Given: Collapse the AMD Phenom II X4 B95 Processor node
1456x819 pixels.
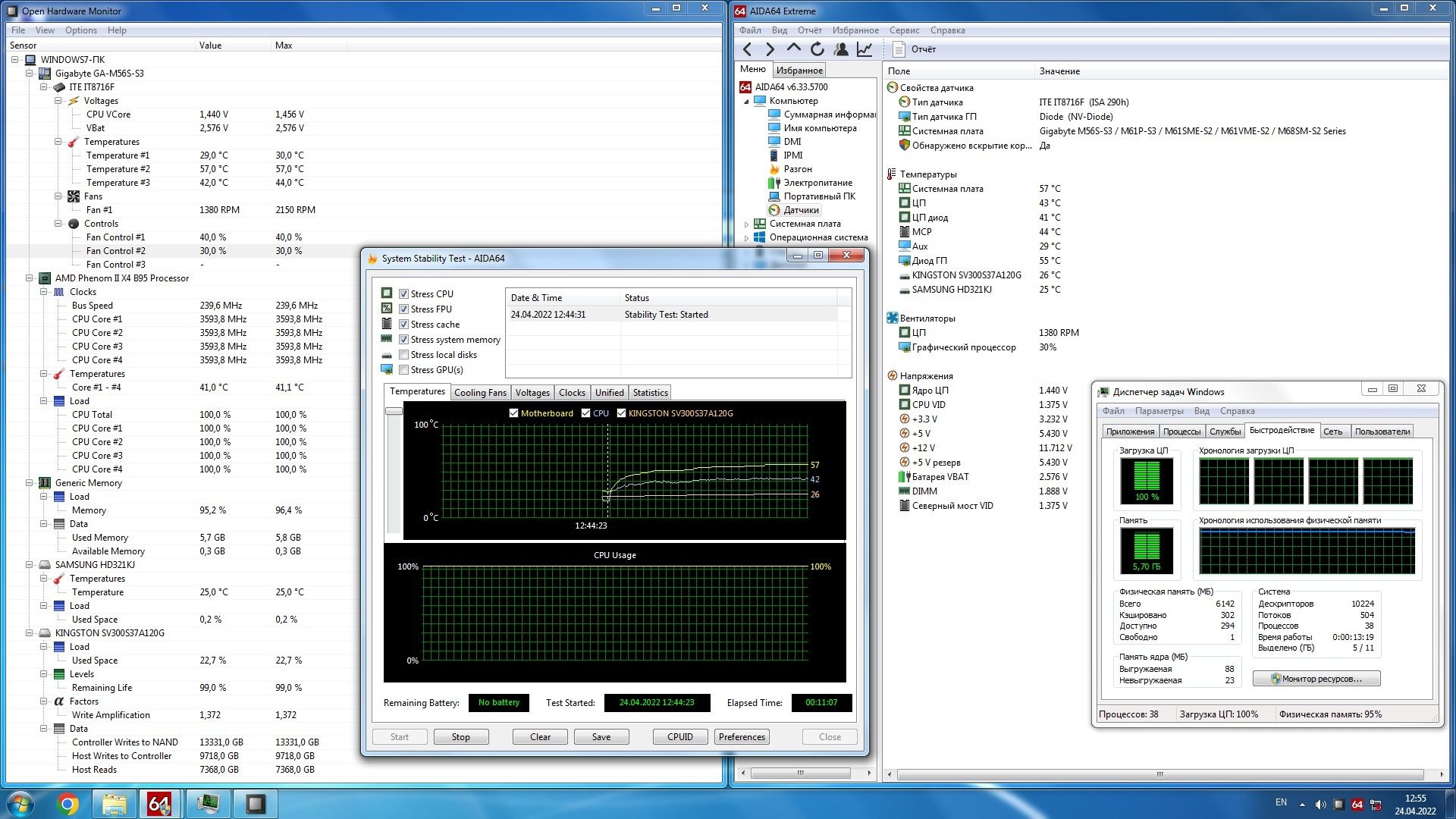Looking at the screenshot, I should pyautogui.click(x=29, y=278).
